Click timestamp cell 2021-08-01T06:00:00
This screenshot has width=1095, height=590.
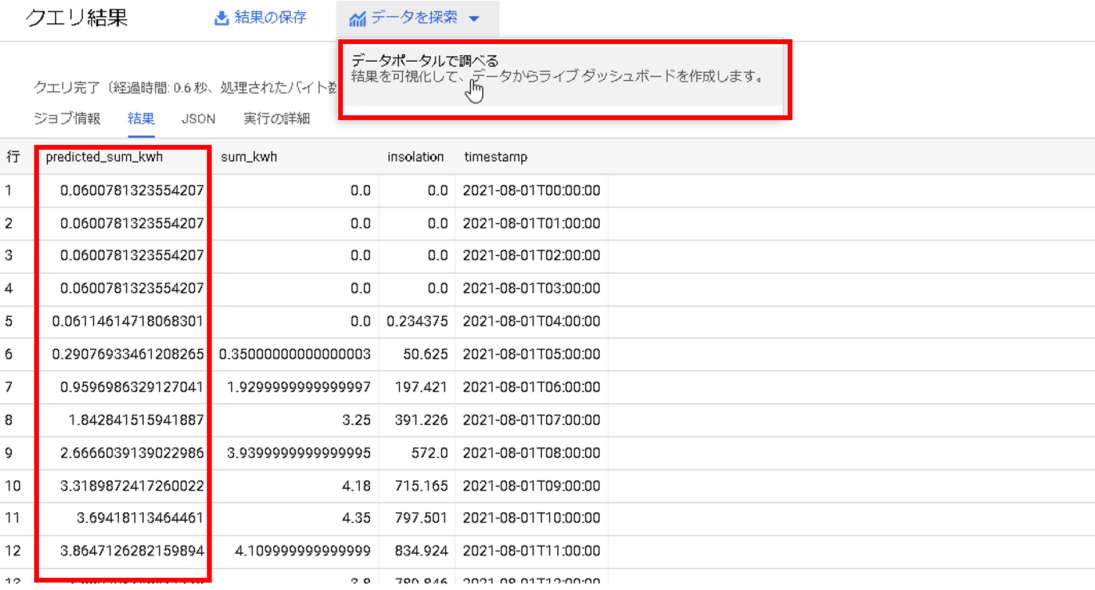(x=531, y=387)
